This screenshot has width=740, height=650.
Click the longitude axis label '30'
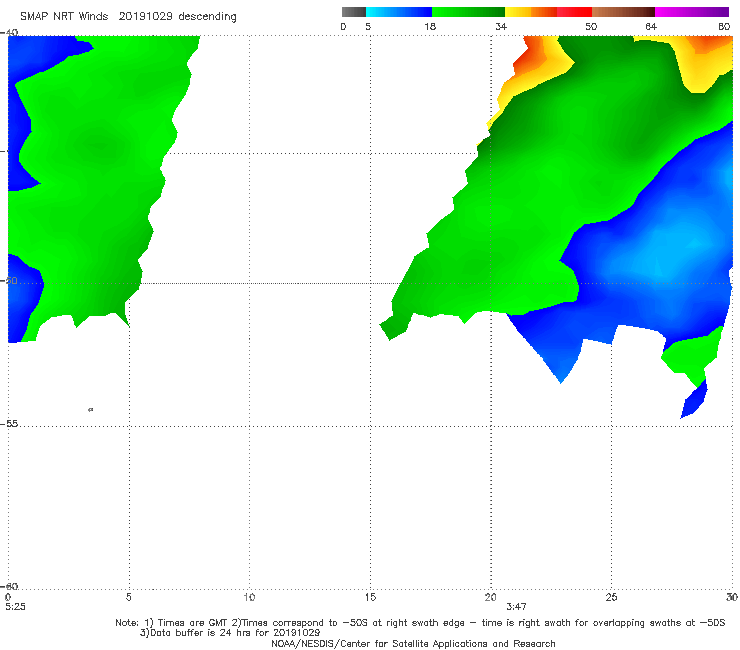732,598
